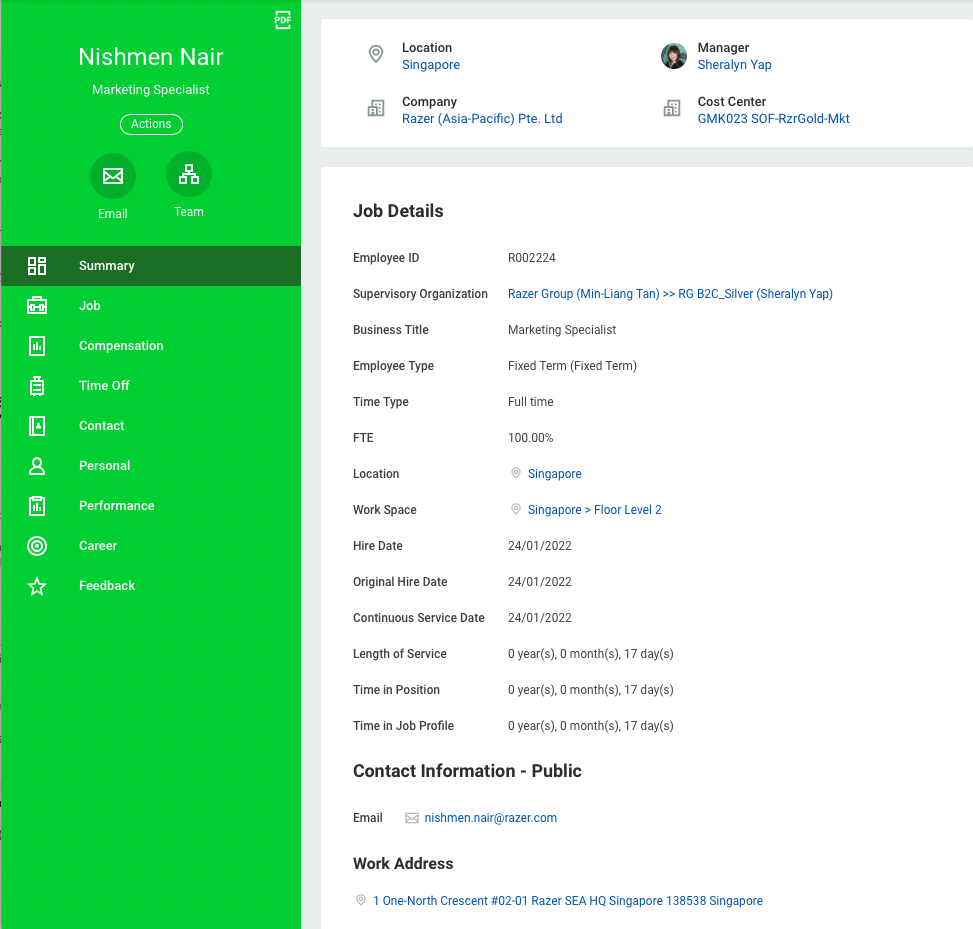Click the Original Hire Date value

(x=540, y=581)
